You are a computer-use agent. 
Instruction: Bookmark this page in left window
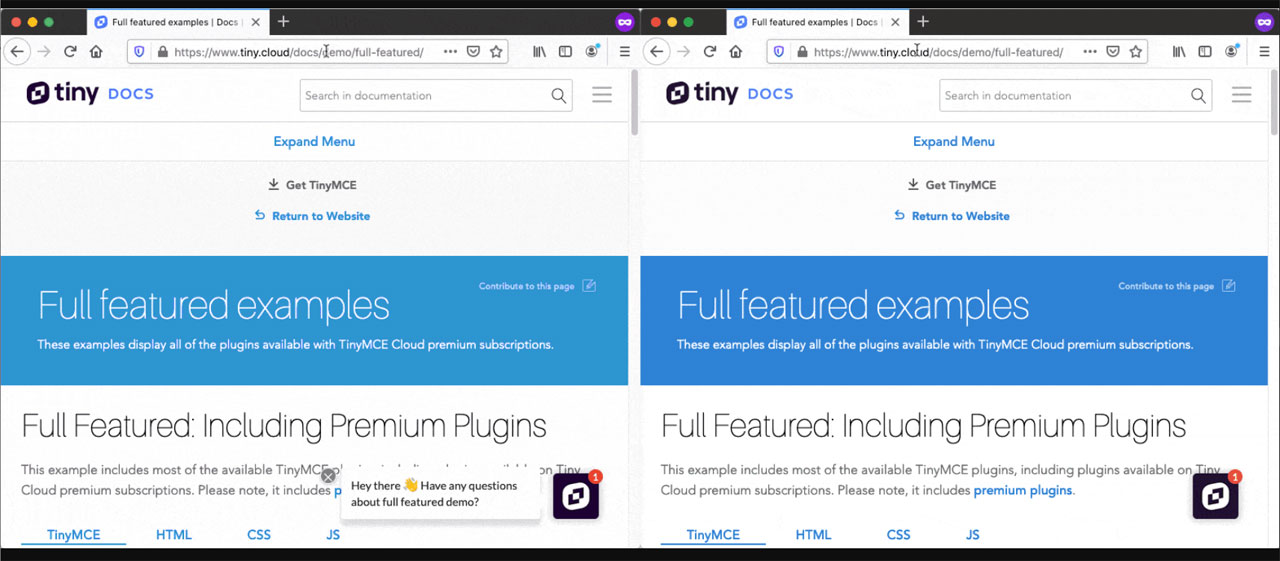click(496, 52)
